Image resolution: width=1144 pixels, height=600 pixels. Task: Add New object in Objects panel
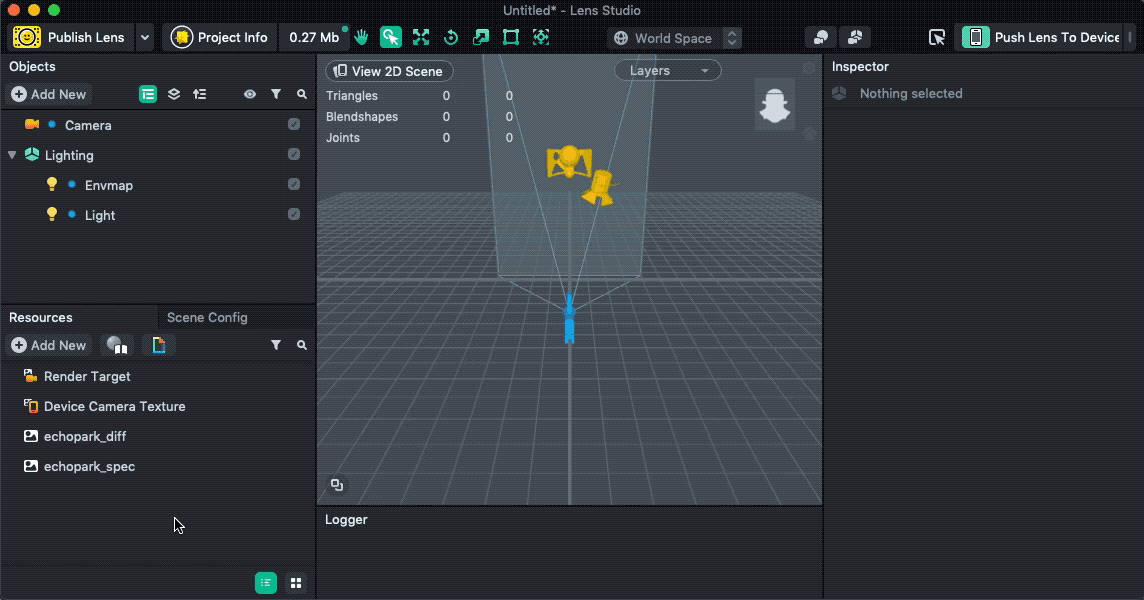tap(49, 94)
